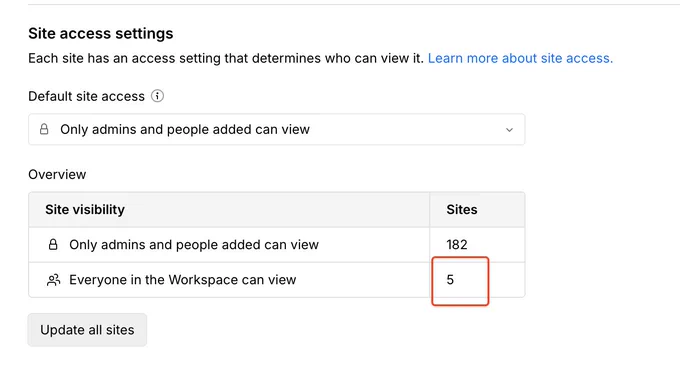The width and height of the screenshot is (680, 375).
Task: Click the Update all sites button
Action: pos(87,330)
